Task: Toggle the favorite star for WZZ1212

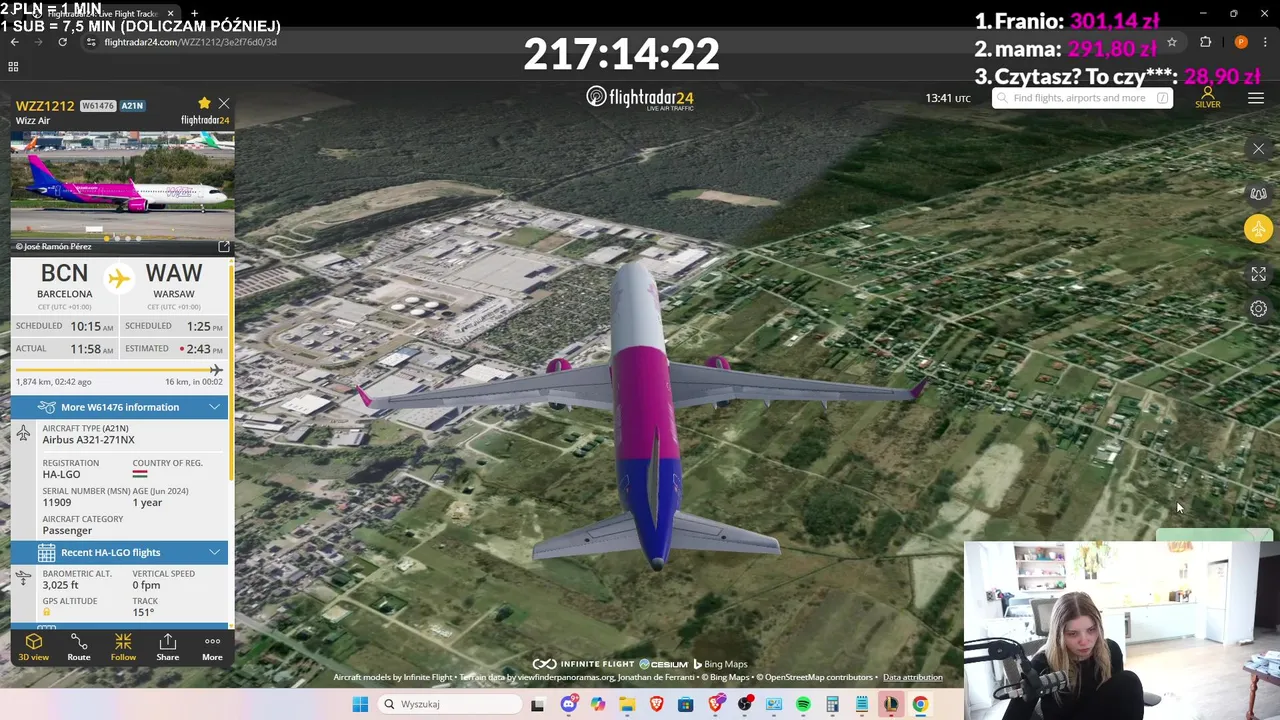Action: [x=204, y=103]
